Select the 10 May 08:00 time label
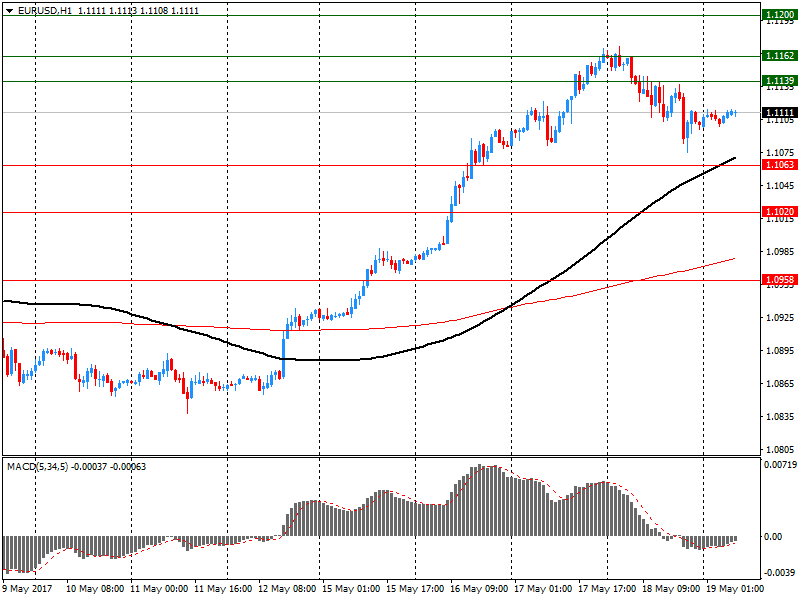Screen dimensions: 800x600 click(x=95, y=588)
